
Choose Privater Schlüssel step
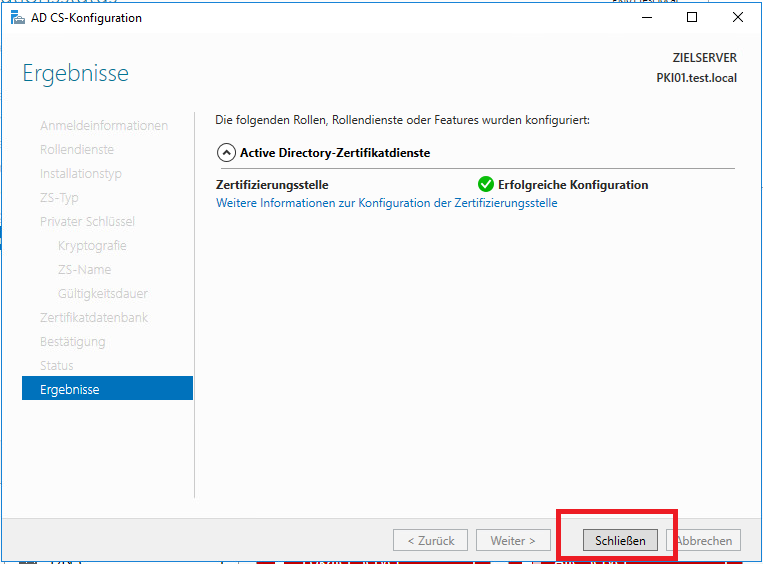click(87, 221)
